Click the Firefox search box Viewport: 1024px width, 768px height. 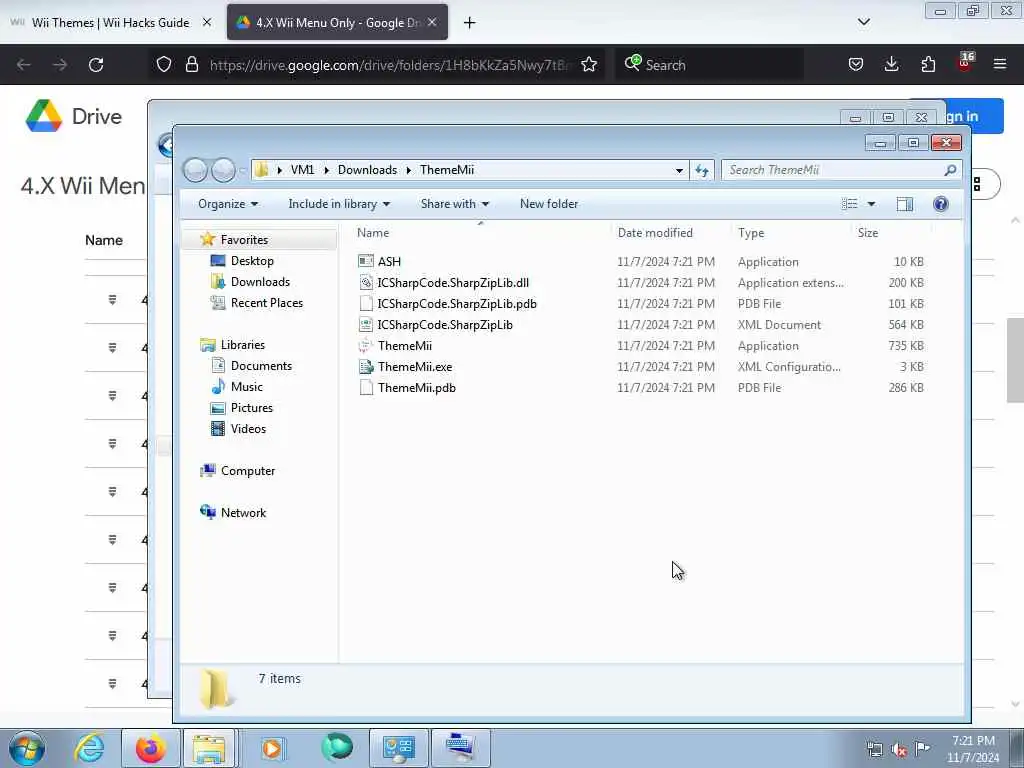pos(709,65)
